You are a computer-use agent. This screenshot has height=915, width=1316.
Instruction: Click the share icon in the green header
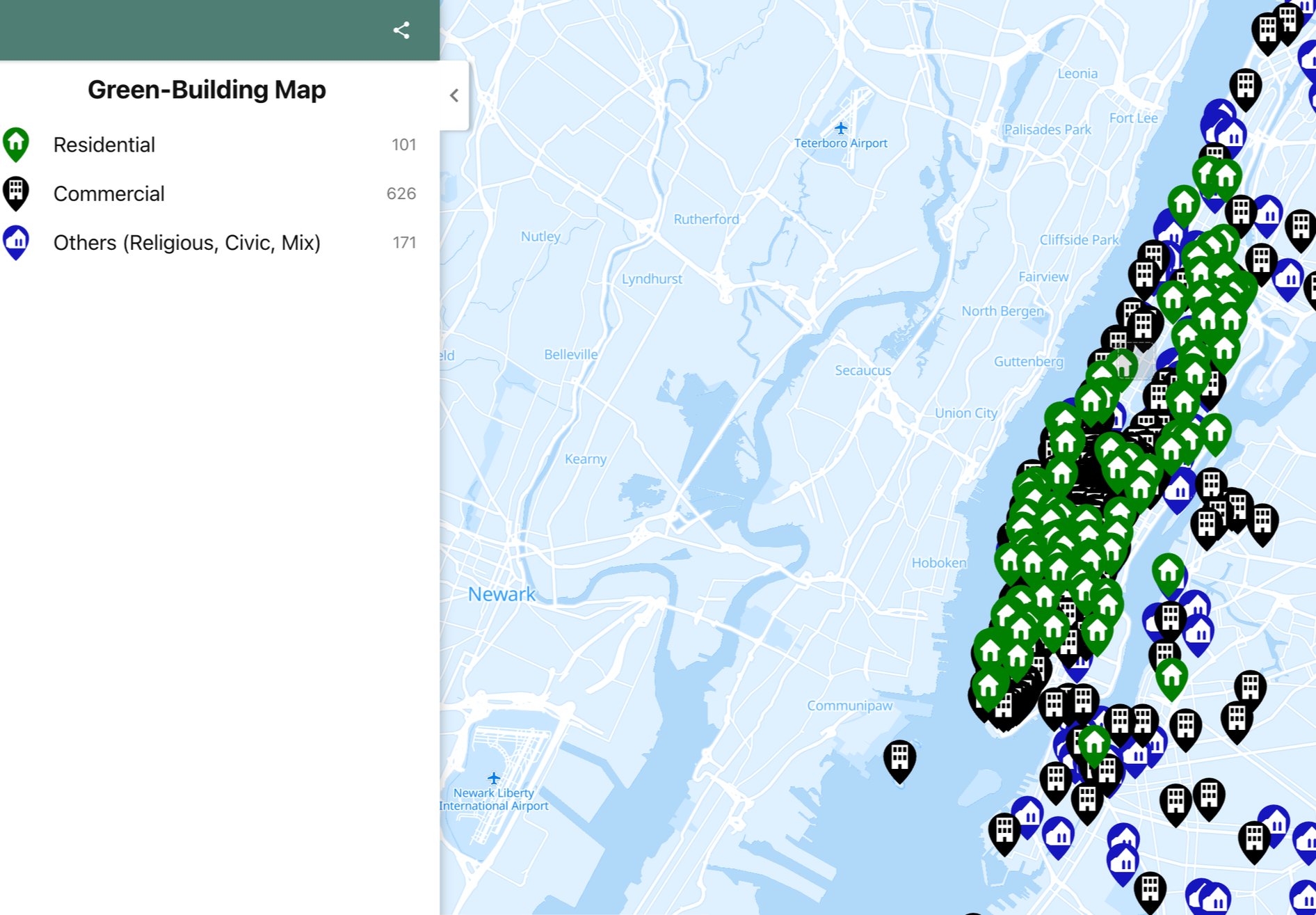pyautogui.click(x=402, y=30)
